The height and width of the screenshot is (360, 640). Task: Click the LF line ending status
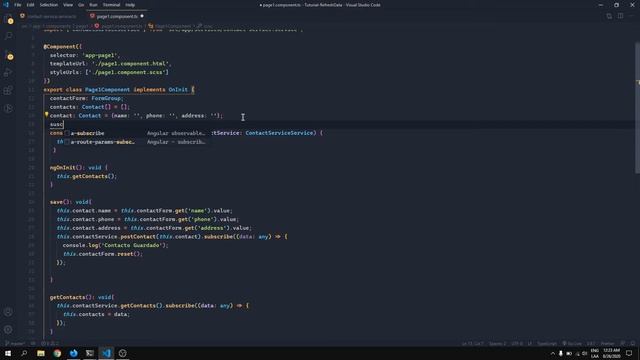pos(530,343)
